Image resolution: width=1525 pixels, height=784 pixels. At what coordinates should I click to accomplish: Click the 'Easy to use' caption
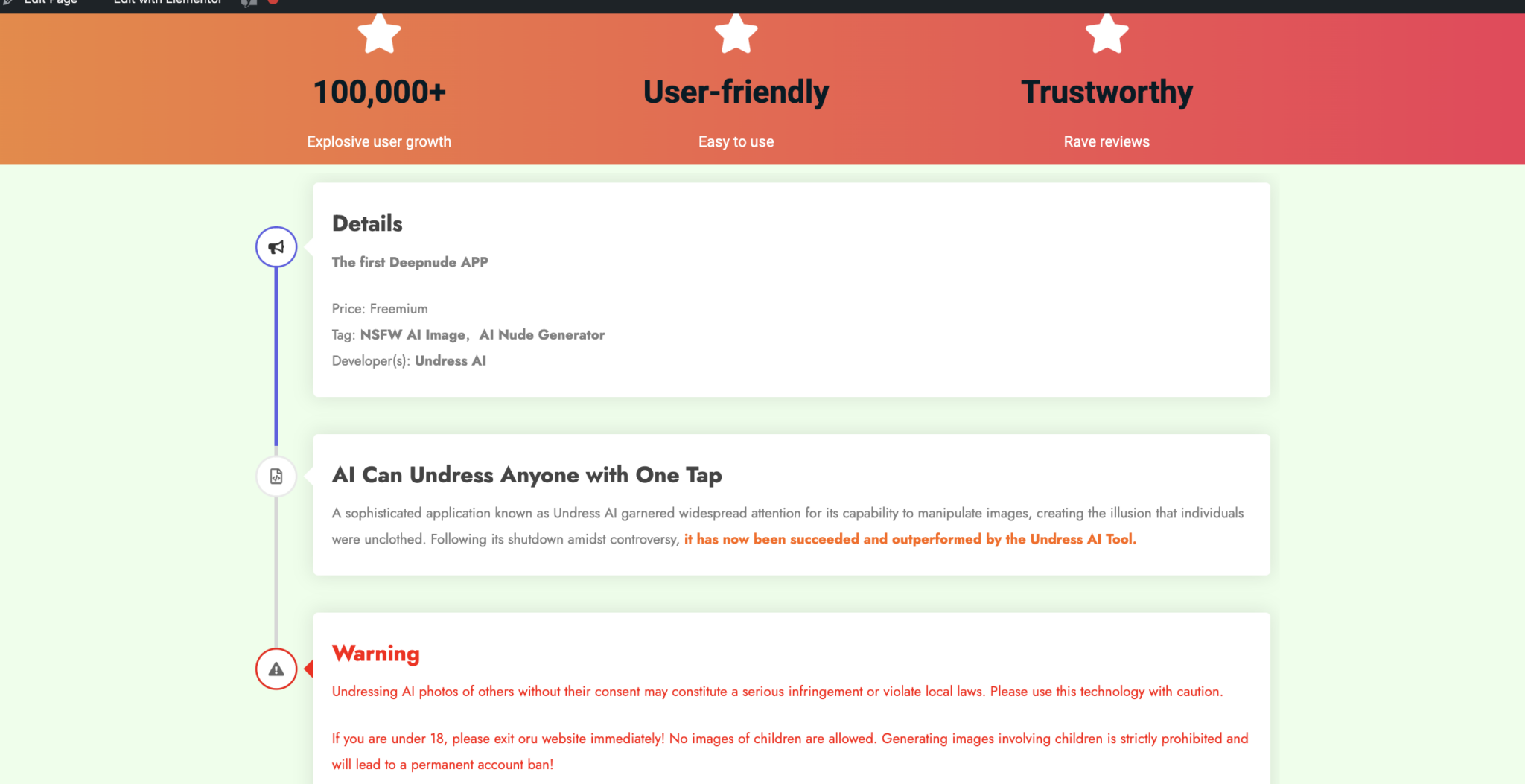(x=736, y=141)
